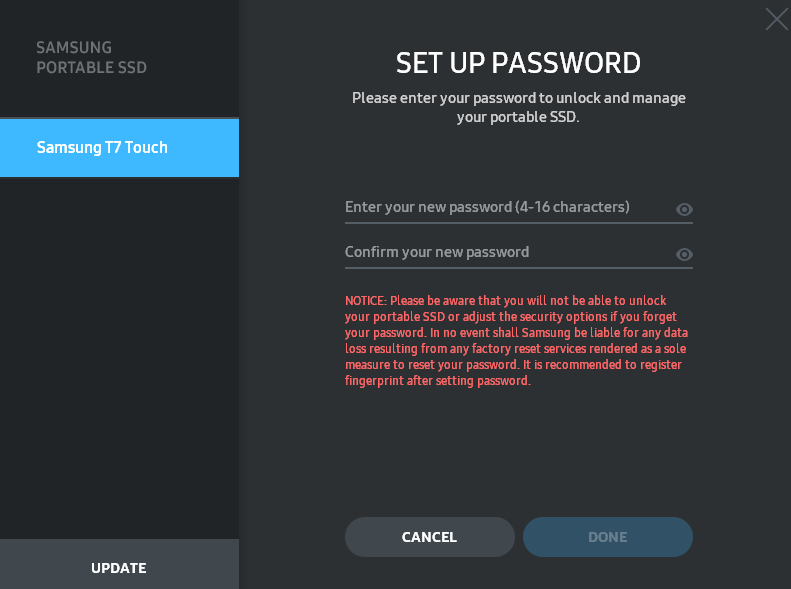
Task: Click "your portable SSD." in the subtitle
Action: 518,117
